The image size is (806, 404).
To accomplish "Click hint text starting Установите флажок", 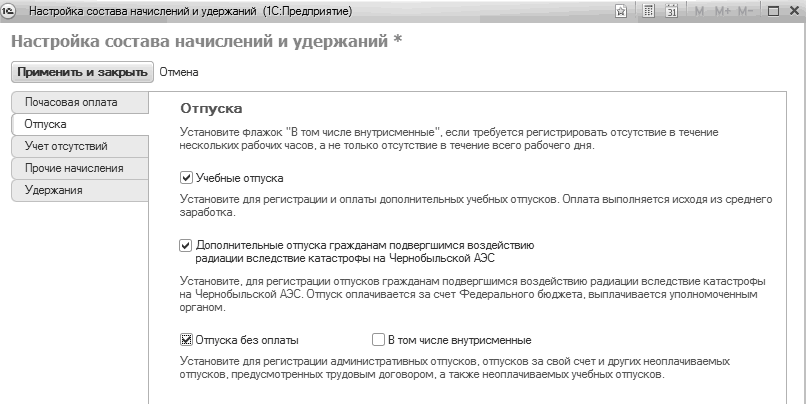I will point(449,139).
